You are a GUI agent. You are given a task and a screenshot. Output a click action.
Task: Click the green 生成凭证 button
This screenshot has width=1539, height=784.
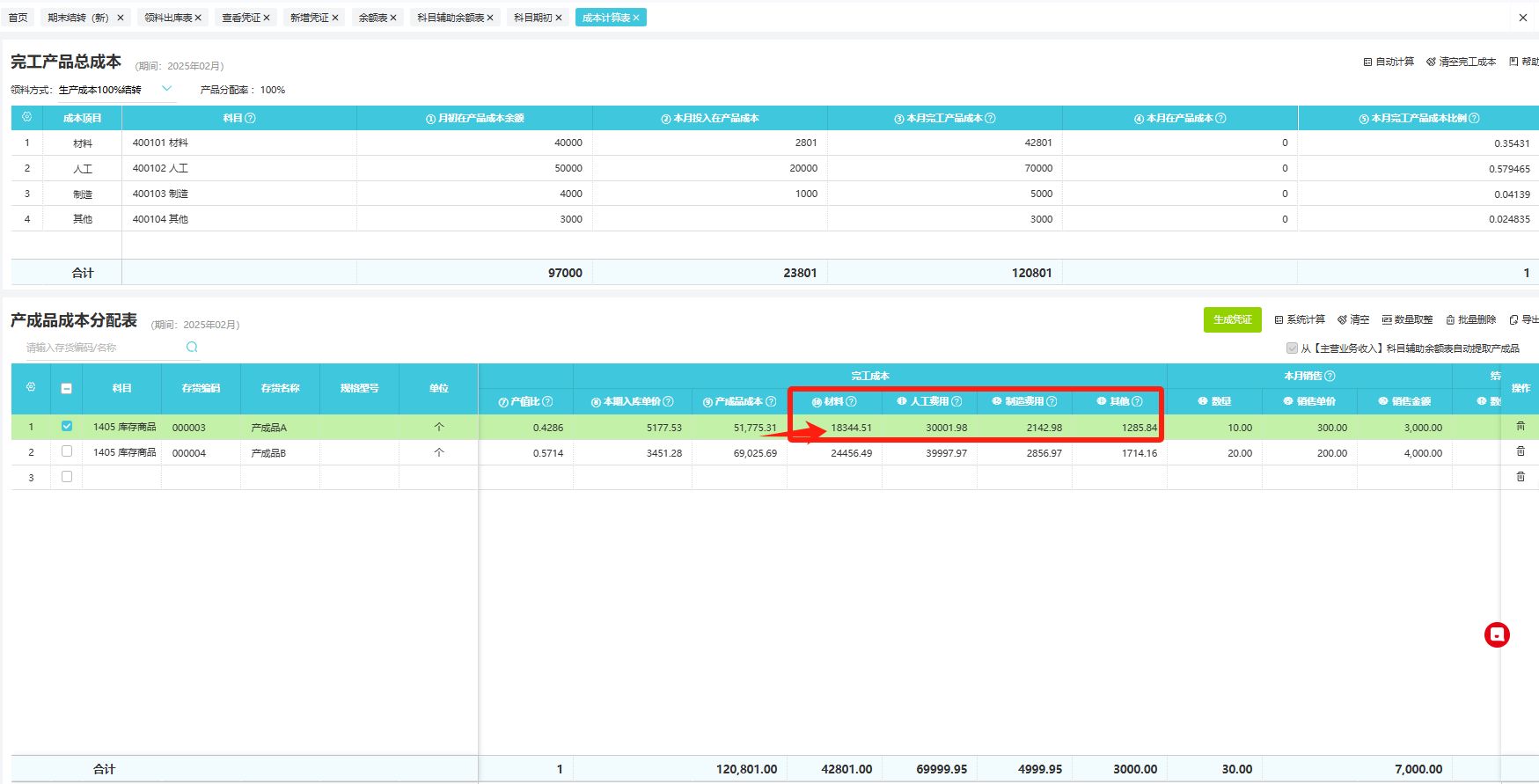pos(1232,319)
